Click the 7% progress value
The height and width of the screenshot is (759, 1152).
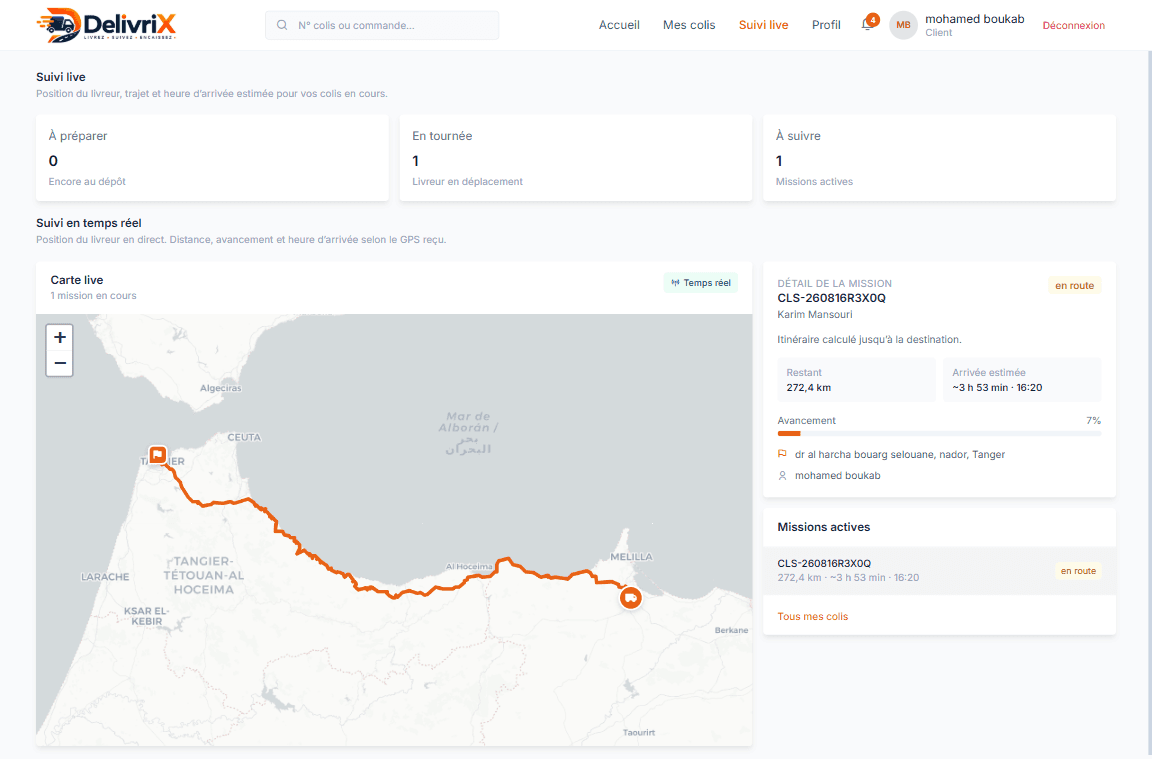click(1093, 420)
